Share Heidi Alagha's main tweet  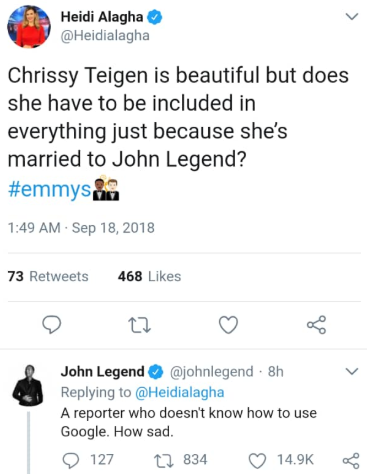tap(316, 325)
